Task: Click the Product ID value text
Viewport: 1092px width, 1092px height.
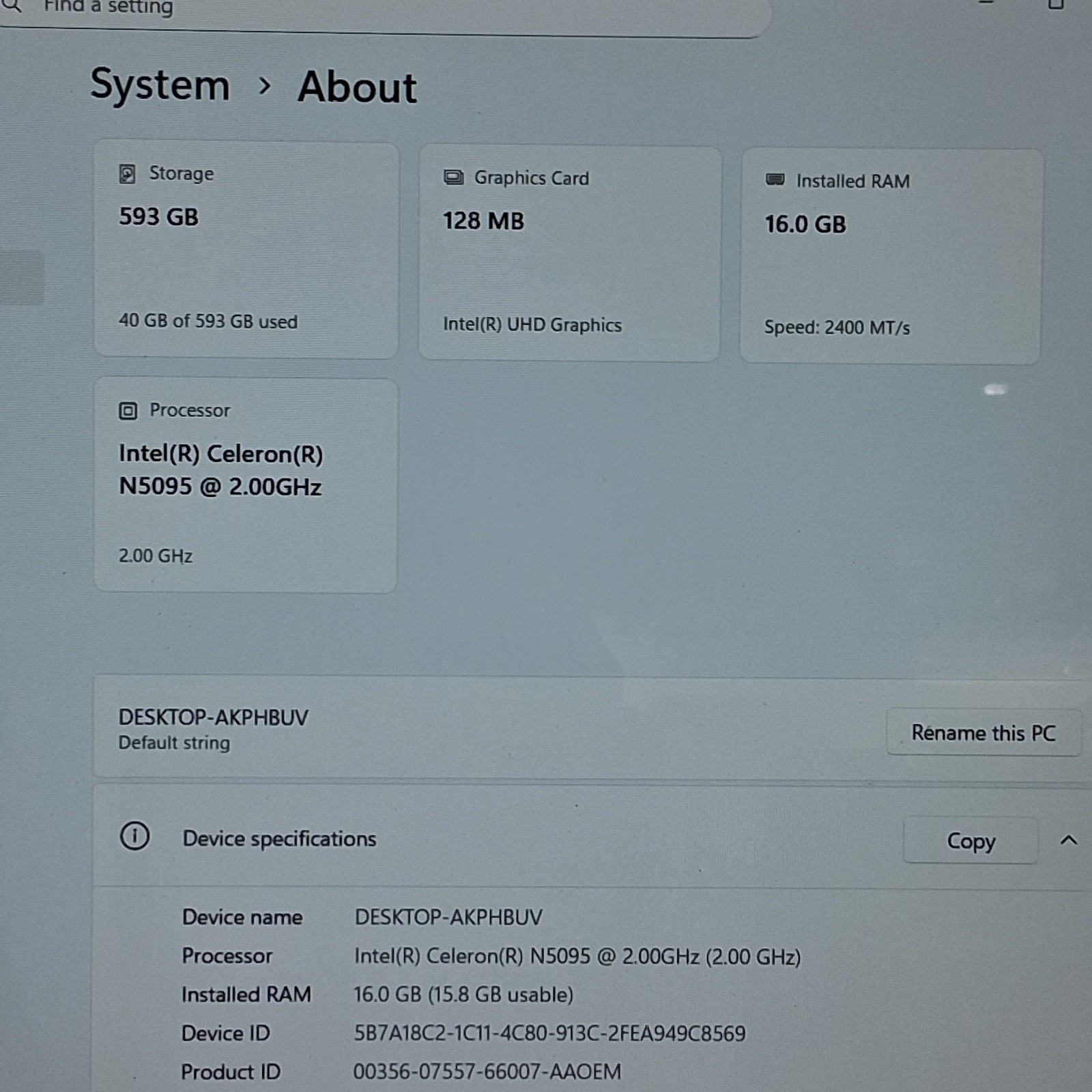Action: pos(487,1072)
